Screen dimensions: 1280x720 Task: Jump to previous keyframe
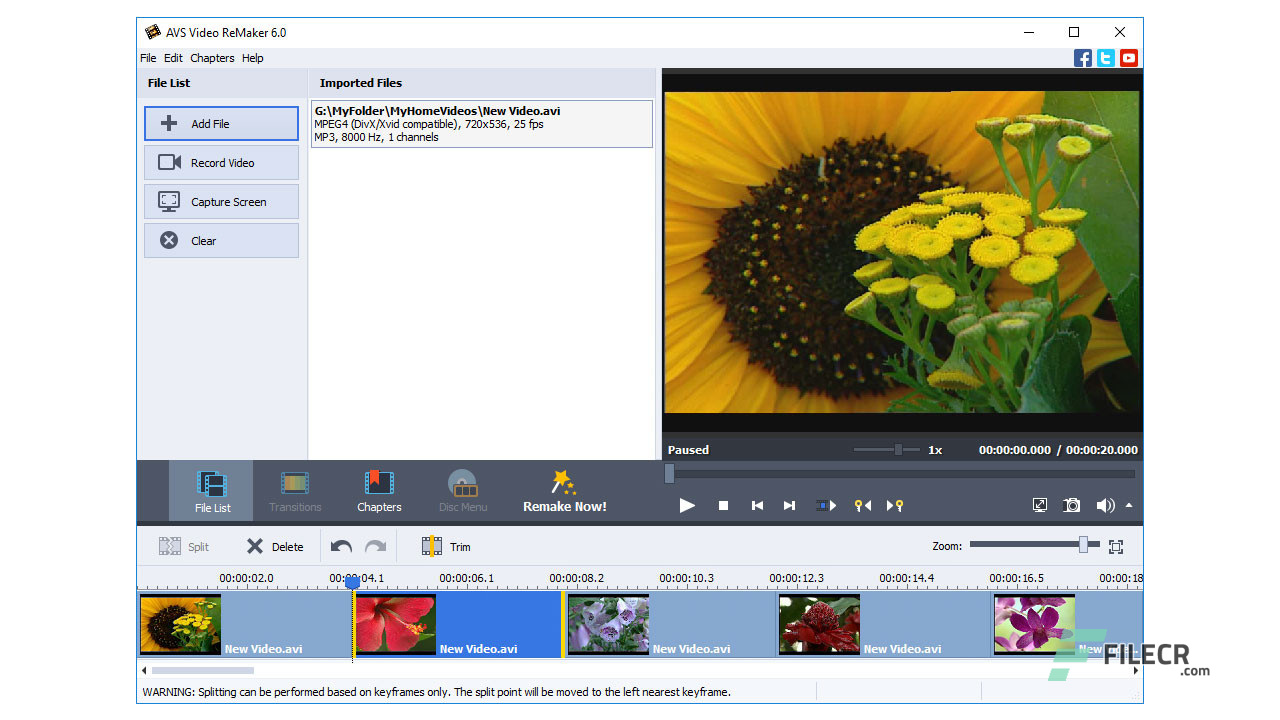coord(862,506)
